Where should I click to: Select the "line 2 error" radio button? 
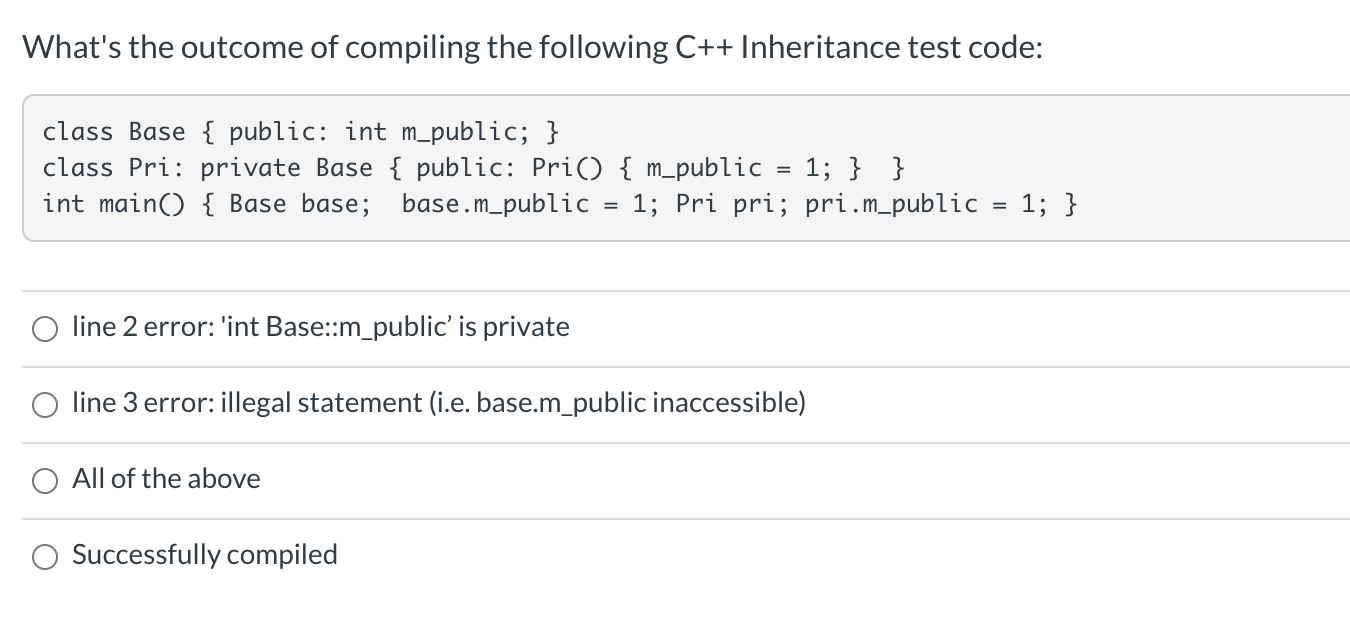46,328
